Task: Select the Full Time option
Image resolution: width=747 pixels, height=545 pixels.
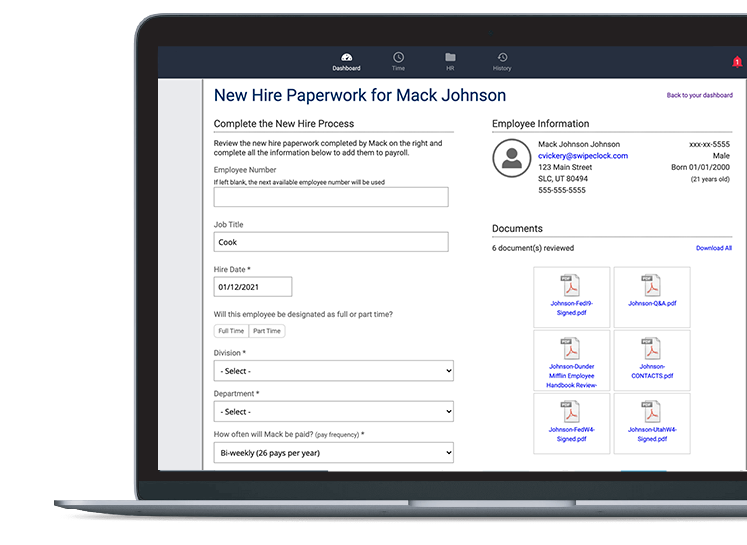Action: tap(231, 331)
